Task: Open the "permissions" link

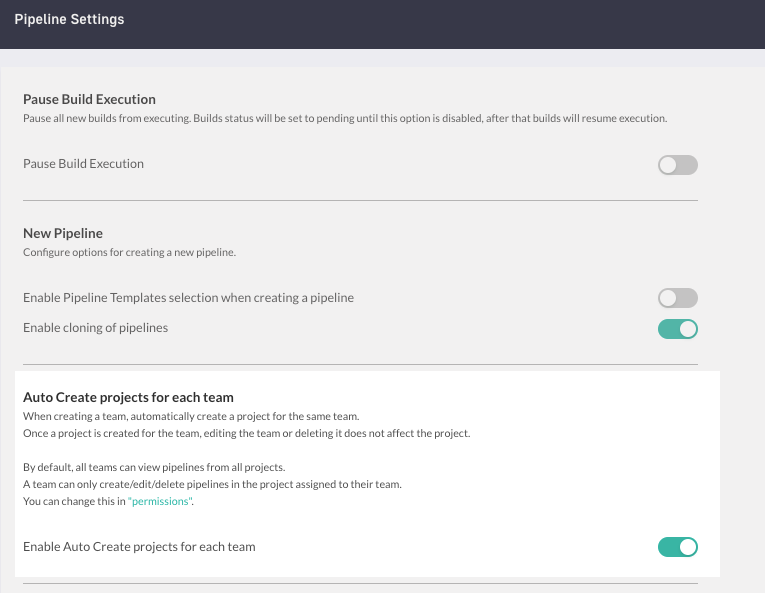Action: tap(160, 501)
